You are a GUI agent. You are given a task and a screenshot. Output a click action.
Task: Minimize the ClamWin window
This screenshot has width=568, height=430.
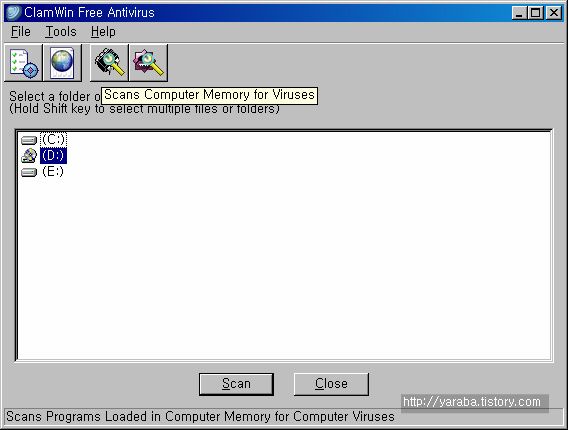[x=519, y=13]
